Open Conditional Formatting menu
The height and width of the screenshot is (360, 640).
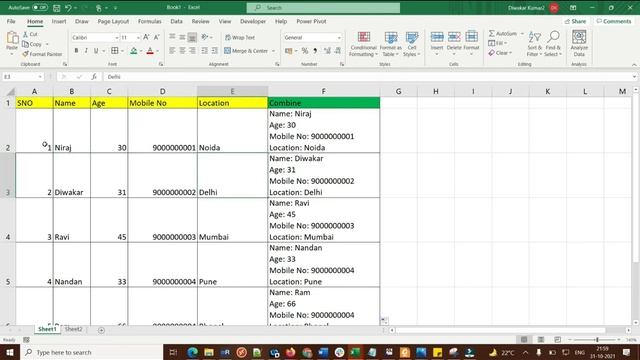(x=363, y=44)
